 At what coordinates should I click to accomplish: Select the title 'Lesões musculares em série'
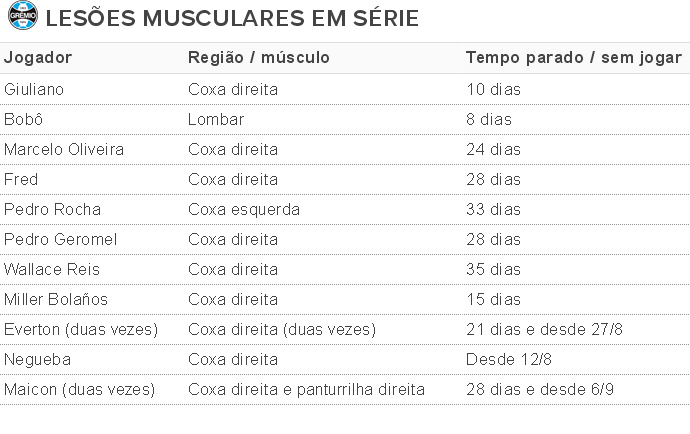point(232,18)
